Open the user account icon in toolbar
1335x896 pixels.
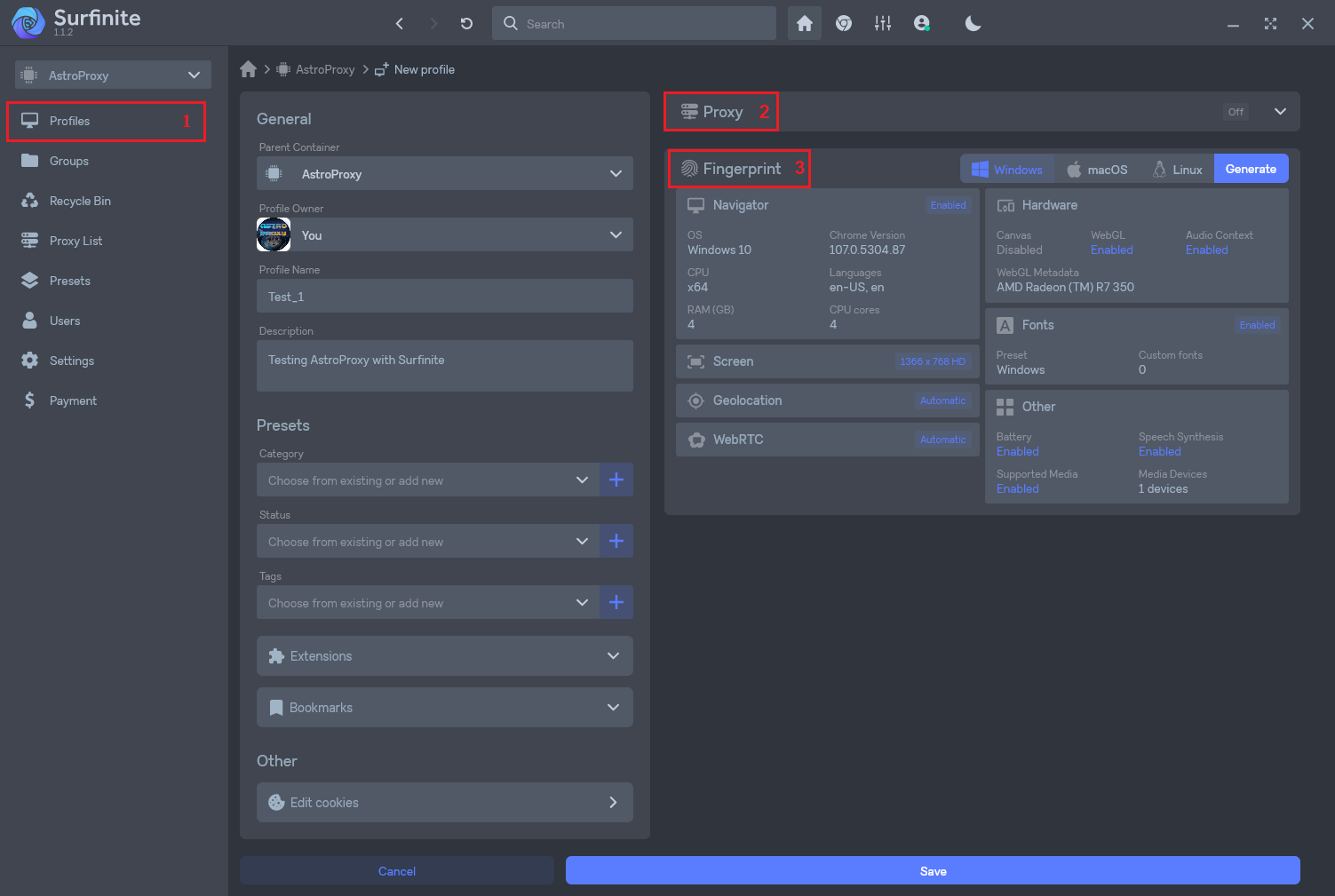[x=922, y=24]
